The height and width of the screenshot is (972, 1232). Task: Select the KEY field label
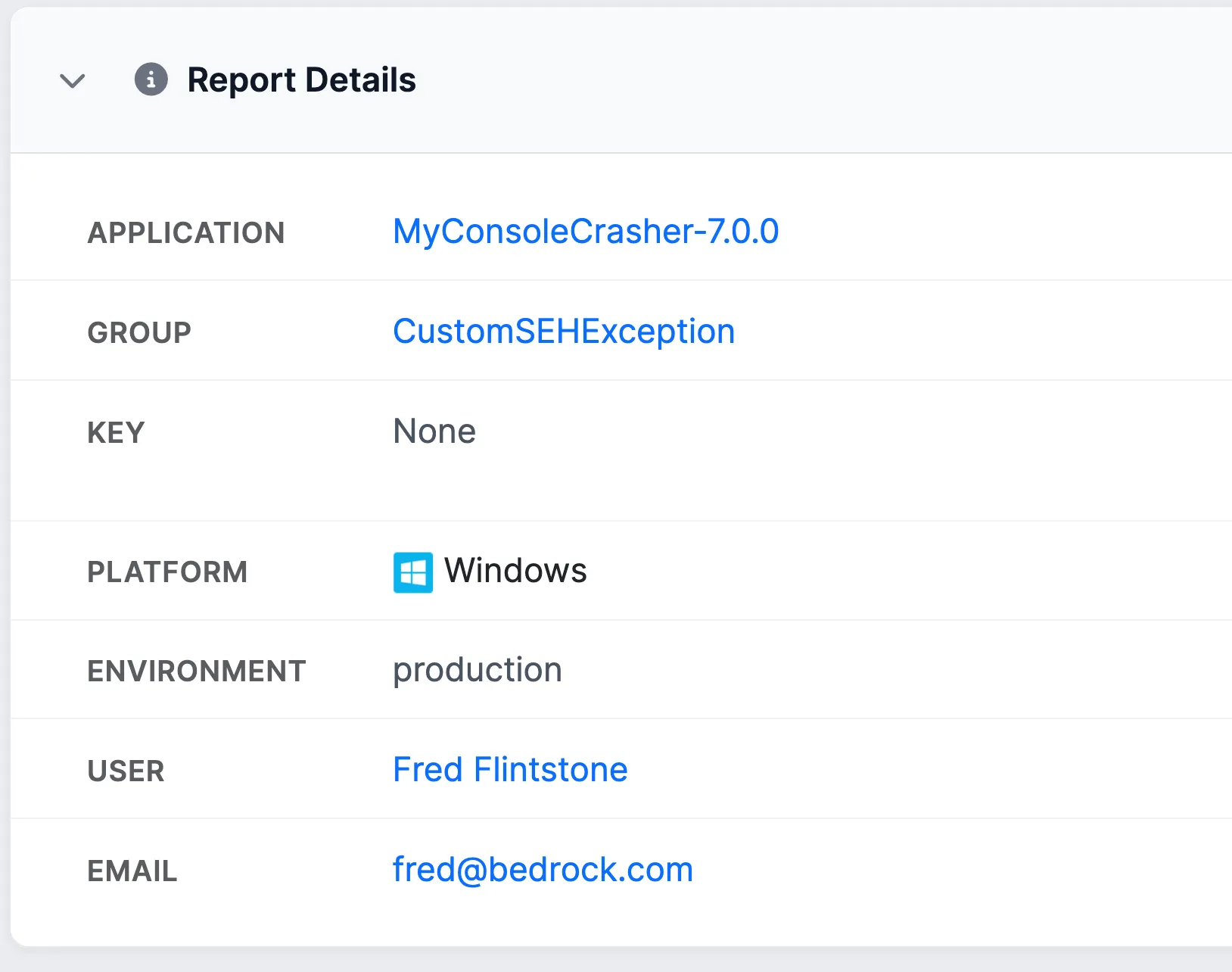click(x=116, y=432)
